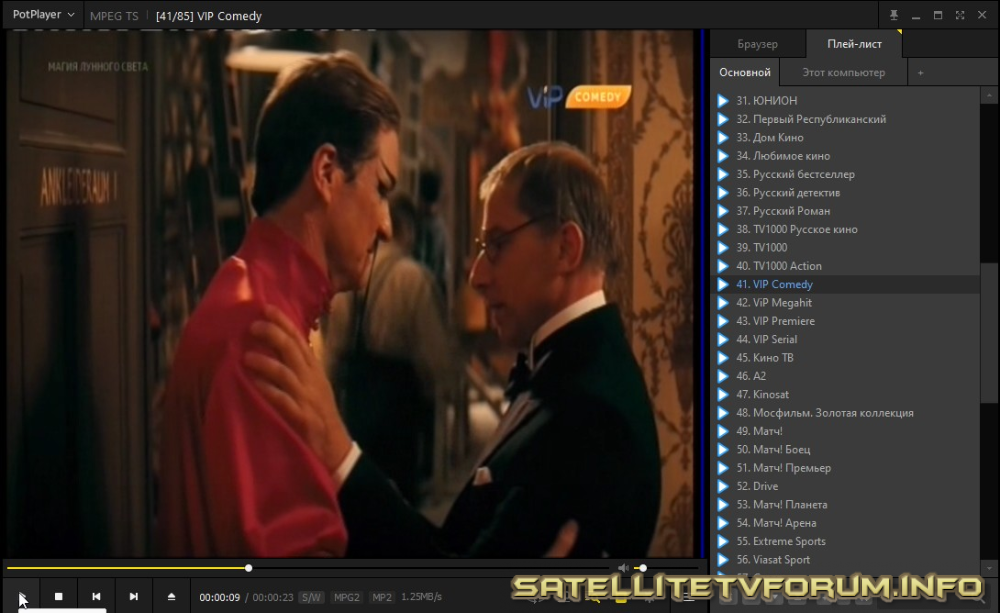Stop playback with the stop button
Viewport: 1000px width, 613px height.
[59, 596]
